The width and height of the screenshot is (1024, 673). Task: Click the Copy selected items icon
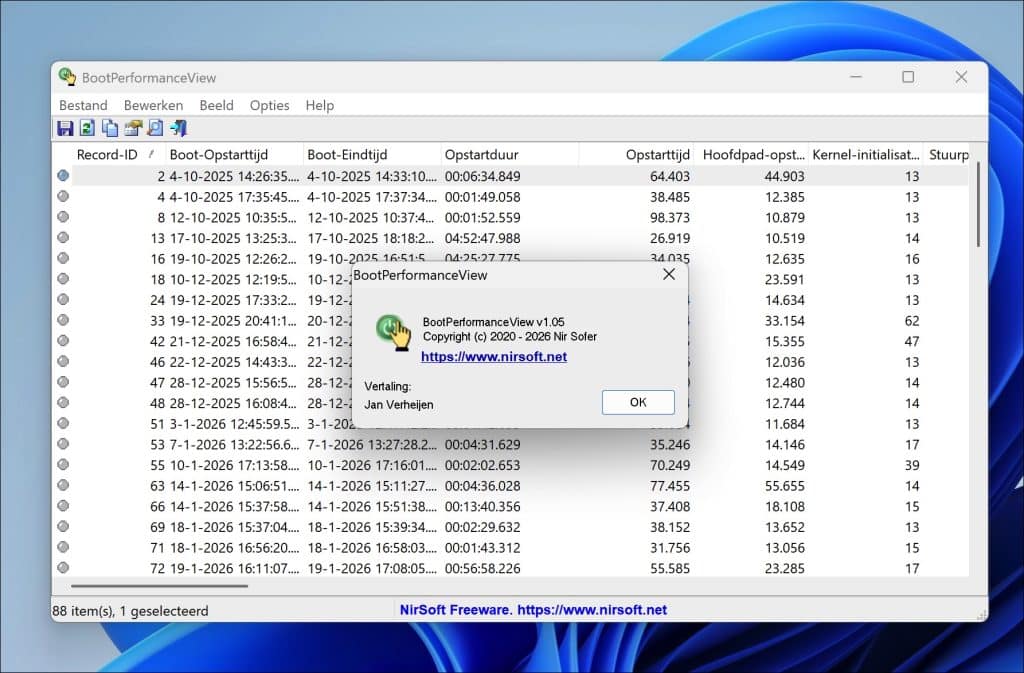[110, 128]
